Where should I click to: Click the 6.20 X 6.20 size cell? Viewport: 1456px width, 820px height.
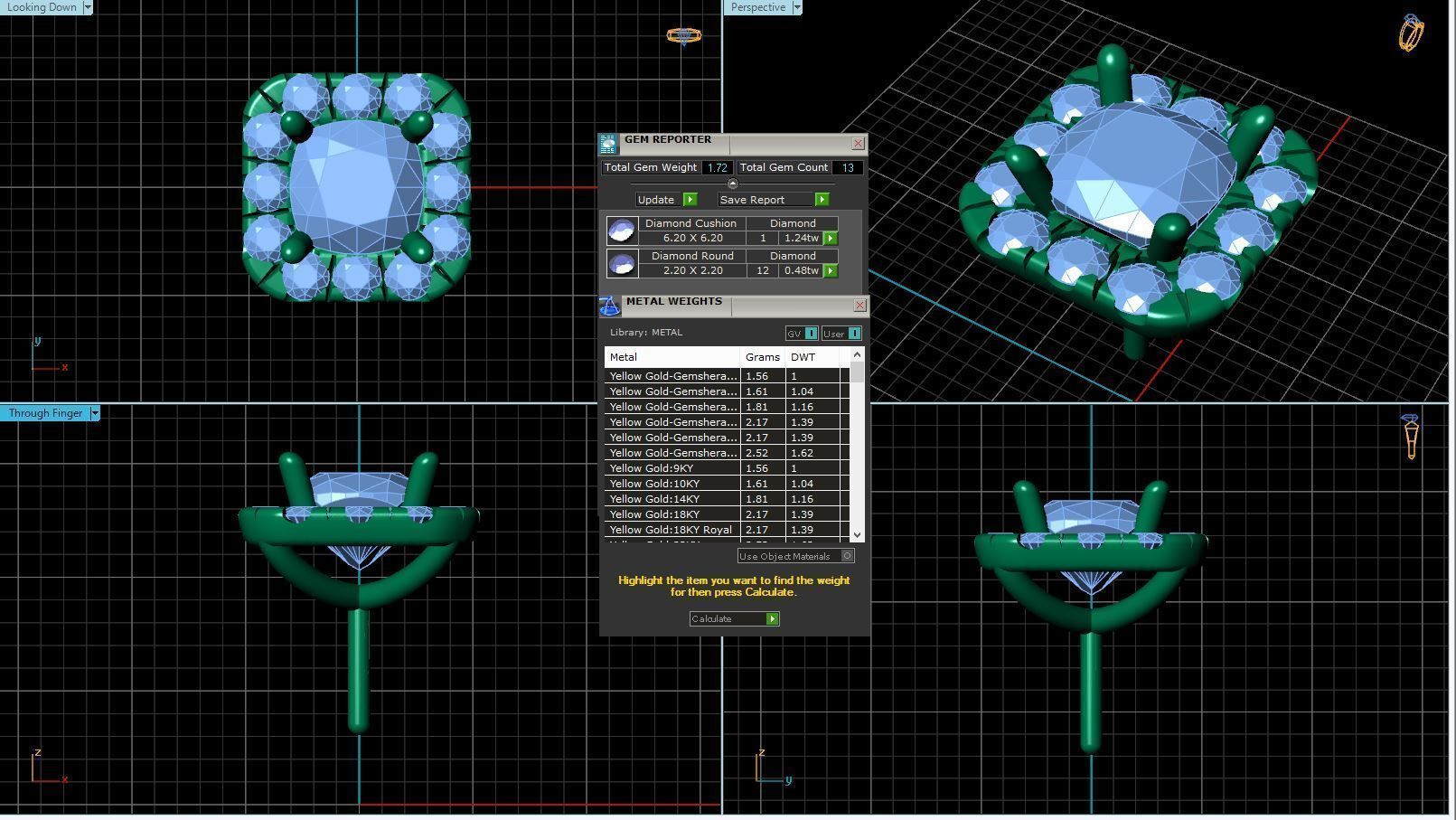(692, 239)
